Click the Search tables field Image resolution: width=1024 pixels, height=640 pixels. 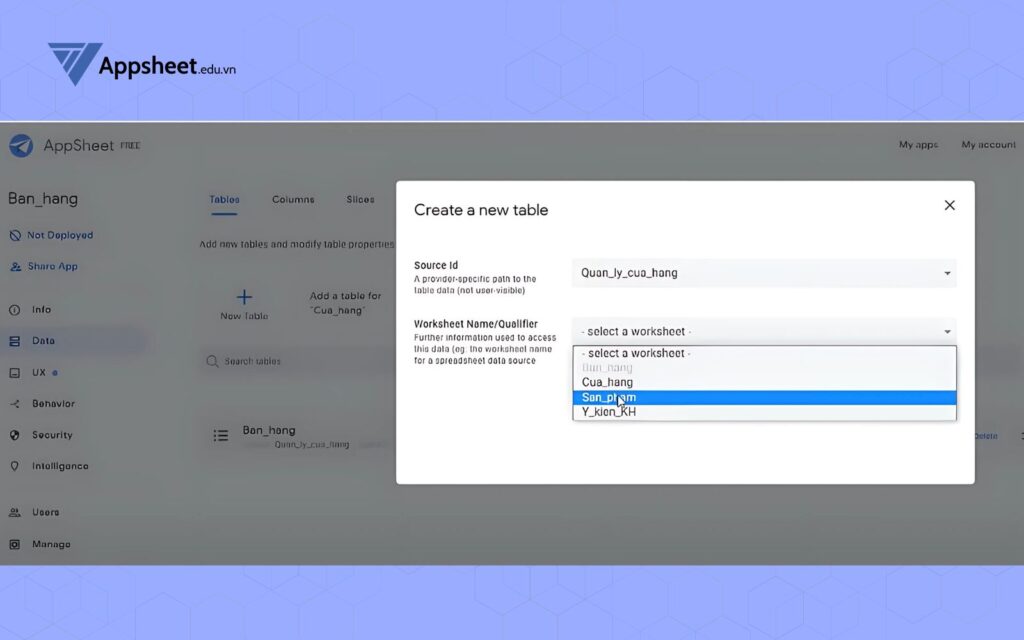290,361
